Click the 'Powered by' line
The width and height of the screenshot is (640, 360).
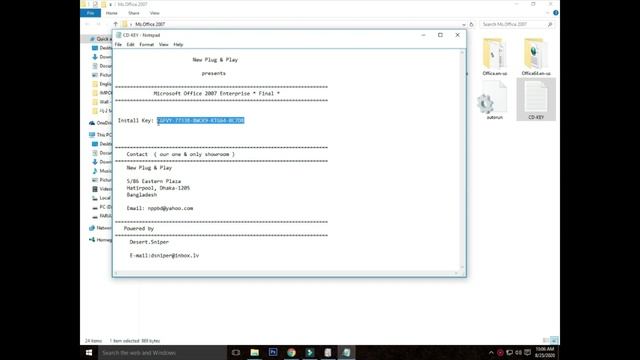click(x=139, y=229)
